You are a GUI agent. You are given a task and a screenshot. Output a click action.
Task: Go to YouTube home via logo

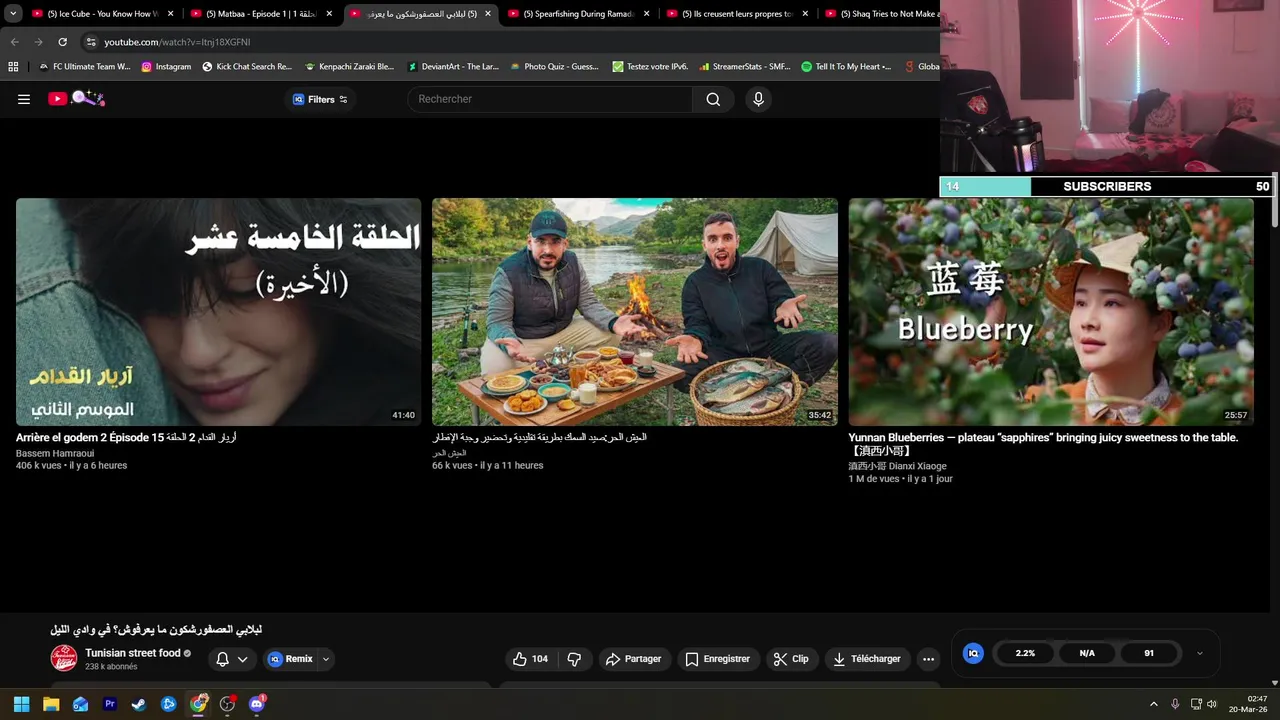76,98
